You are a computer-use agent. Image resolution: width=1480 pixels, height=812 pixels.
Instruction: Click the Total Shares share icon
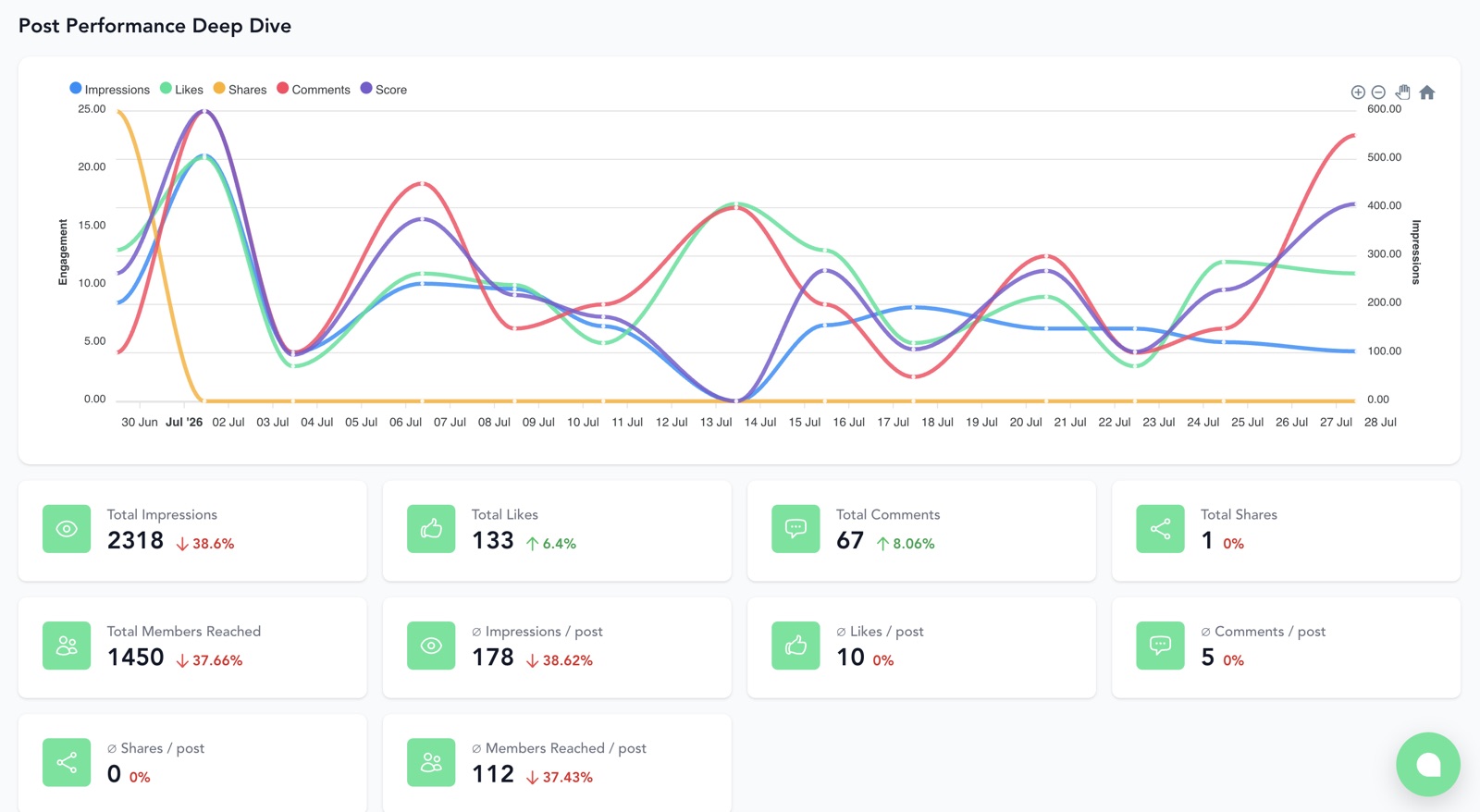1160,529
